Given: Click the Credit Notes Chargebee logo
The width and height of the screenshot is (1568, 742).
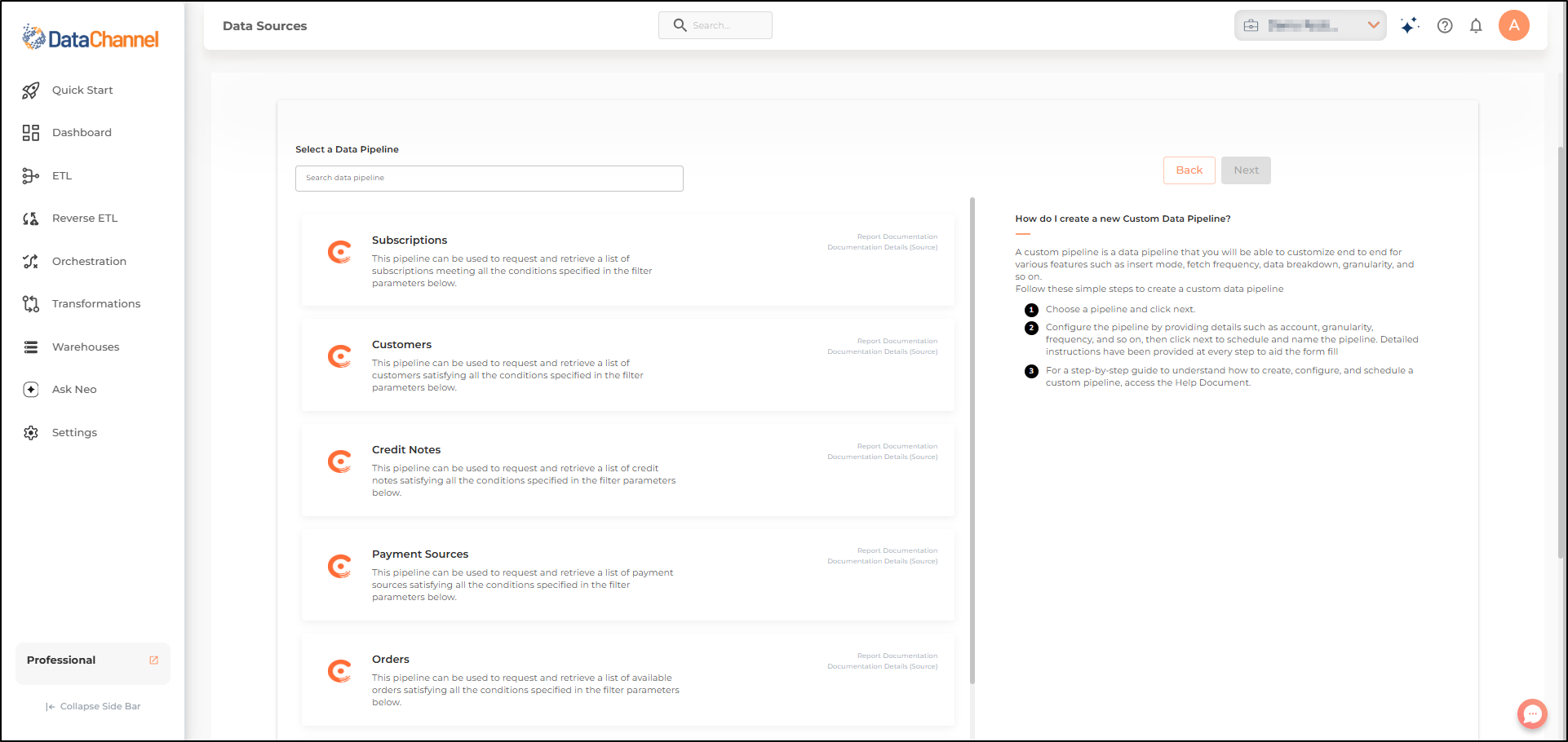Looking at the screenshot, I should 339,462.
